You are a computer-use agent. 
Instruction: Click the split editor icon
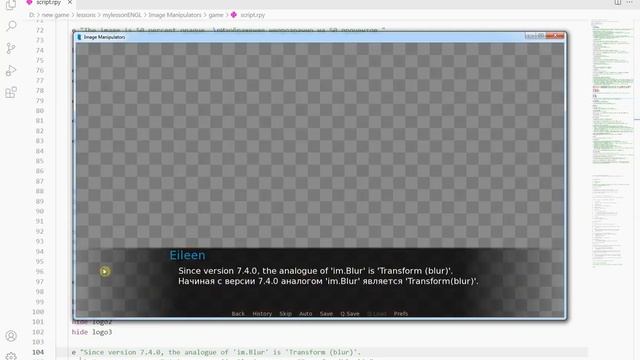click(x=618, y=2)
